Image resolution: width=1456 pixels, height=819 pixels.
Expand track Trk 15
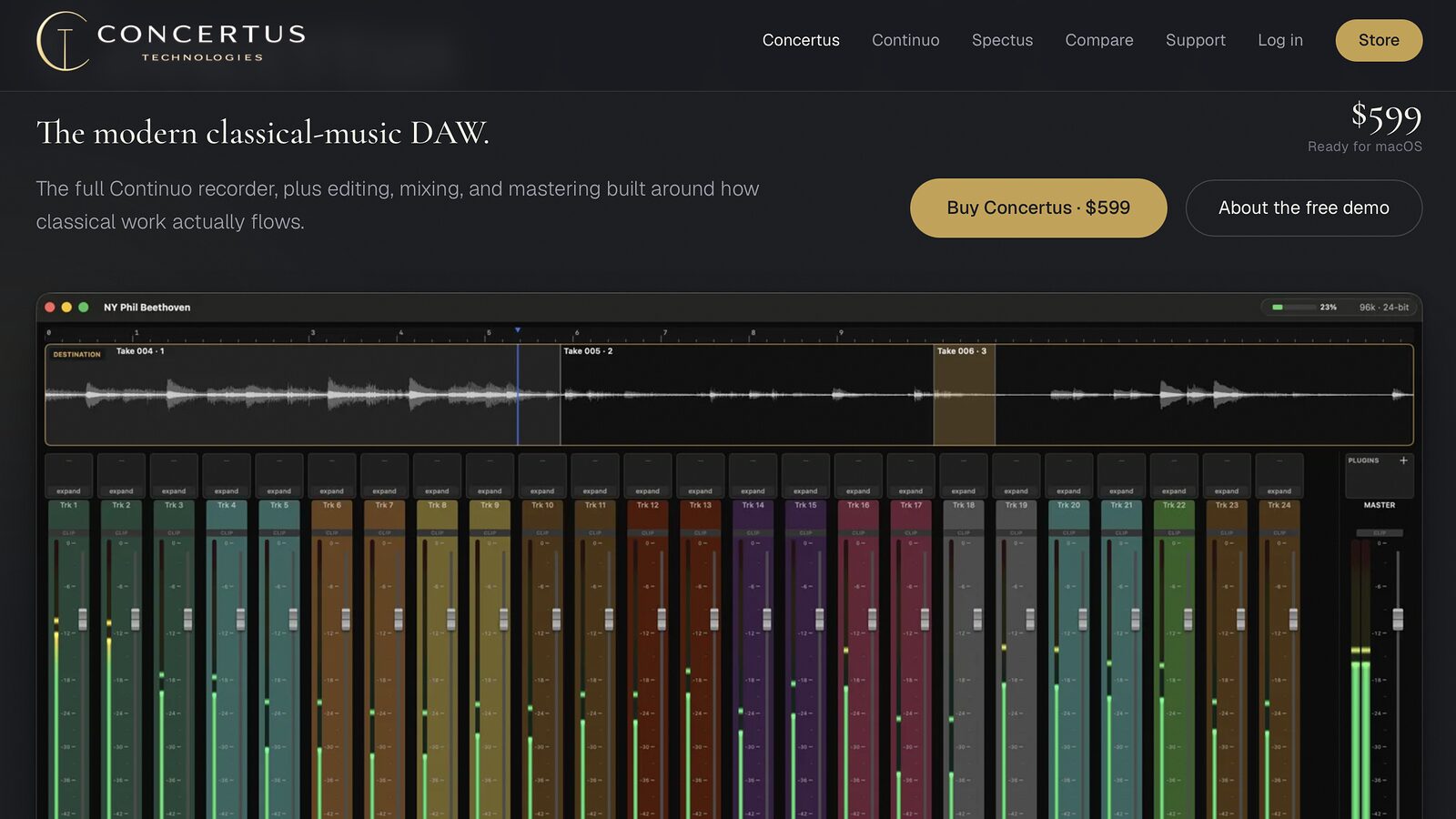click(805, 491)
